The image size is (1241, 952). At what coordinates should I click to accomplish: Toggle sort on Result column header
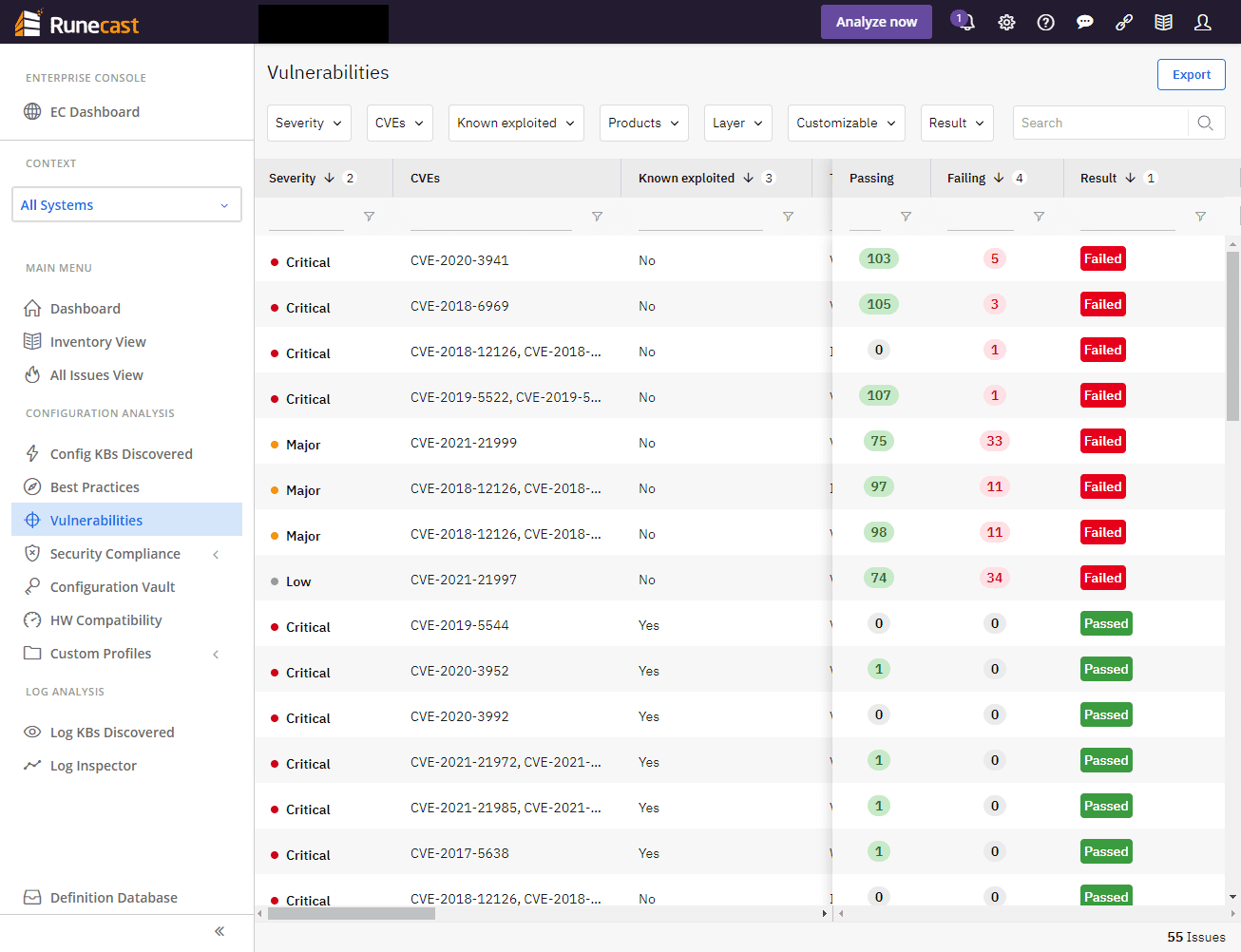(x=1098, y=178)
